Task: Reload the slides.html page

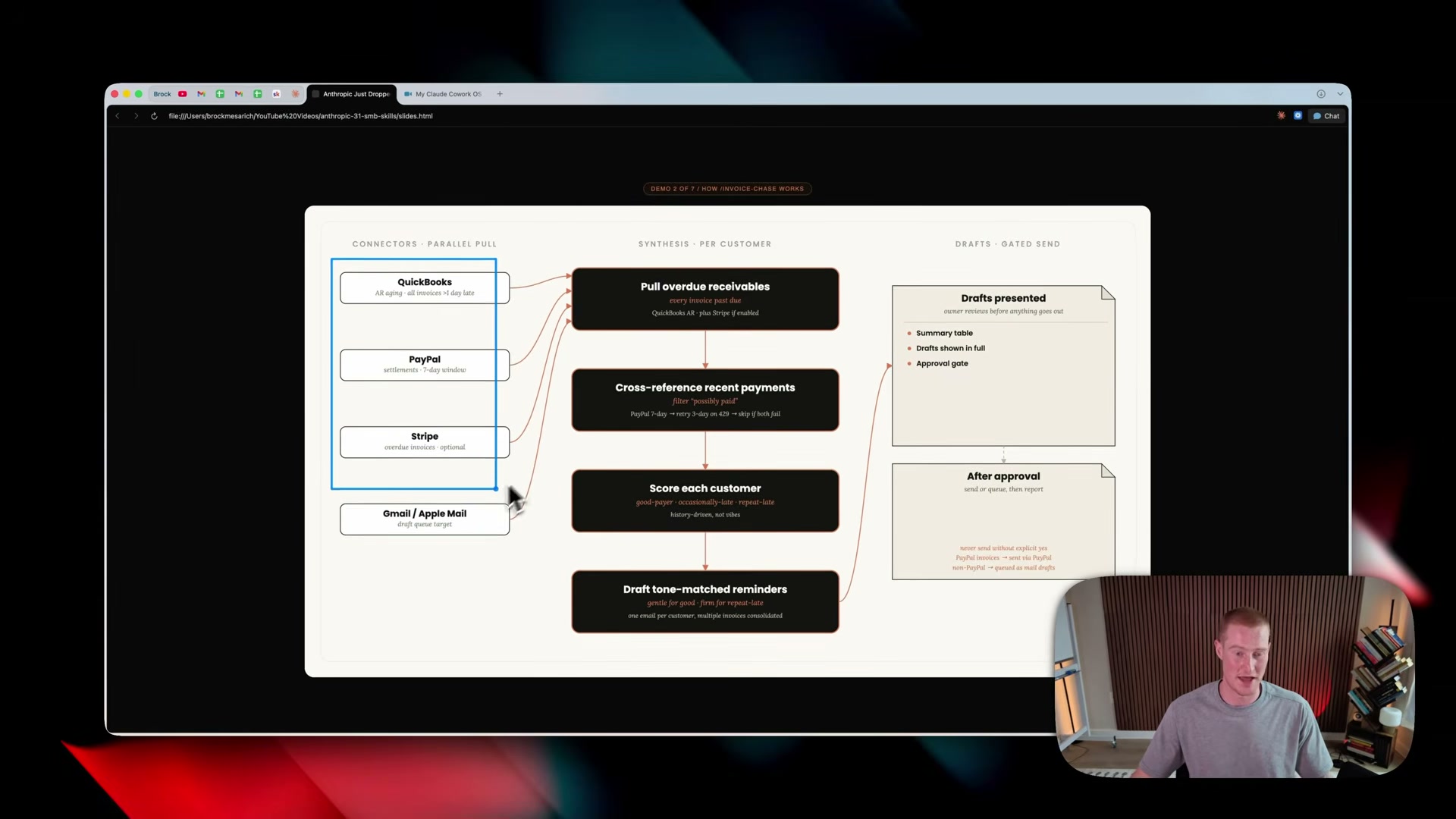Action: pos(154,116)
